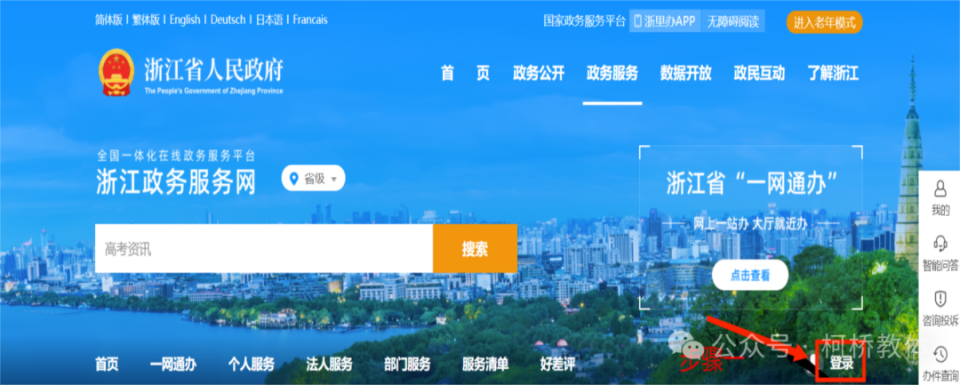Open the 办件查询 clock icon

(x=940, y=354)
